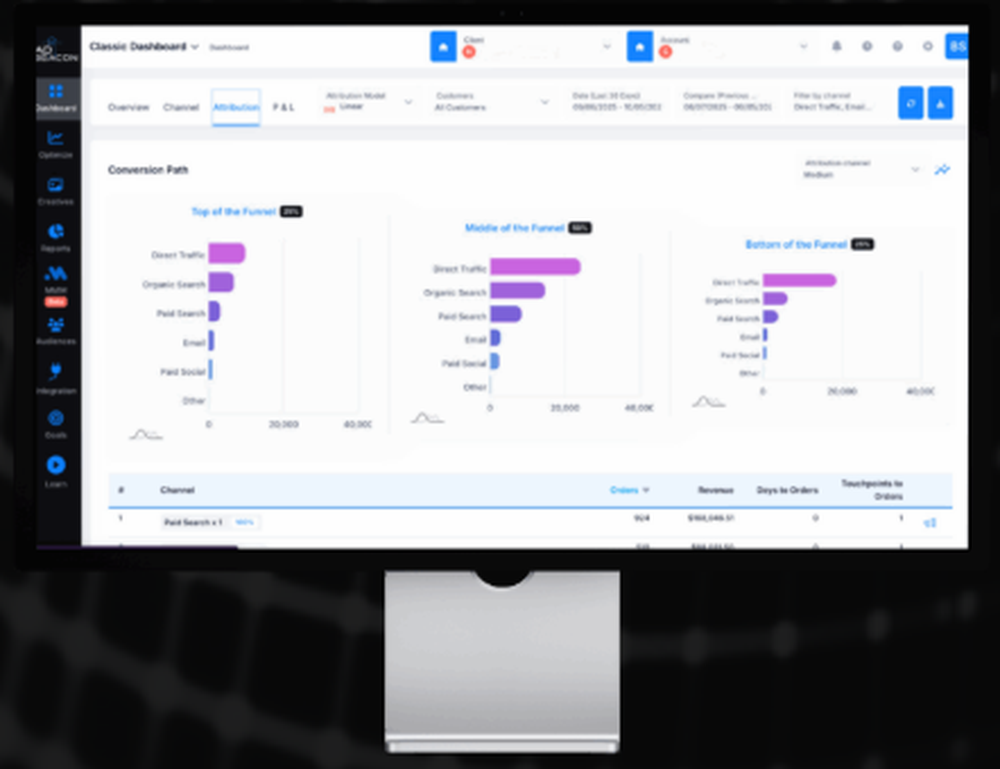This screenshot has width=1000, height=769.
Task: Open the Attribution Model dropdown
Action: [x=408, y=103]
